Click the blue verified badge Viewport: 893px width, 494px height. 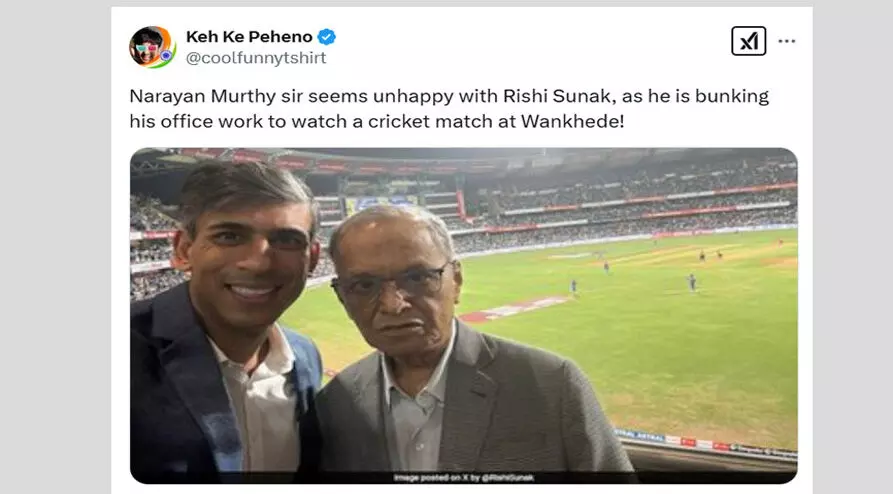pyautogui.click(x=327, y=37)
